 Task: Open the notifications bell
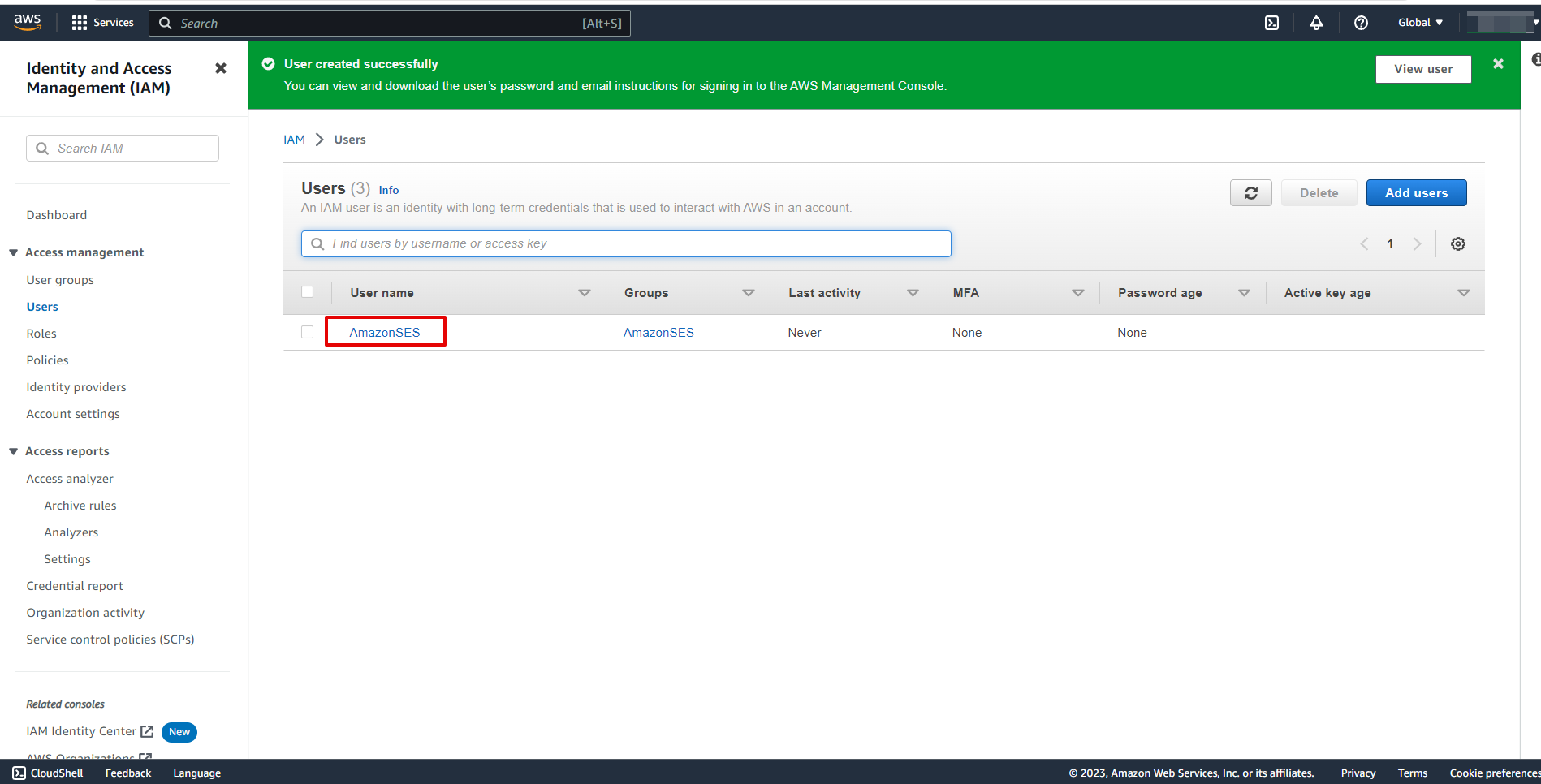(x=1316, y=23)
